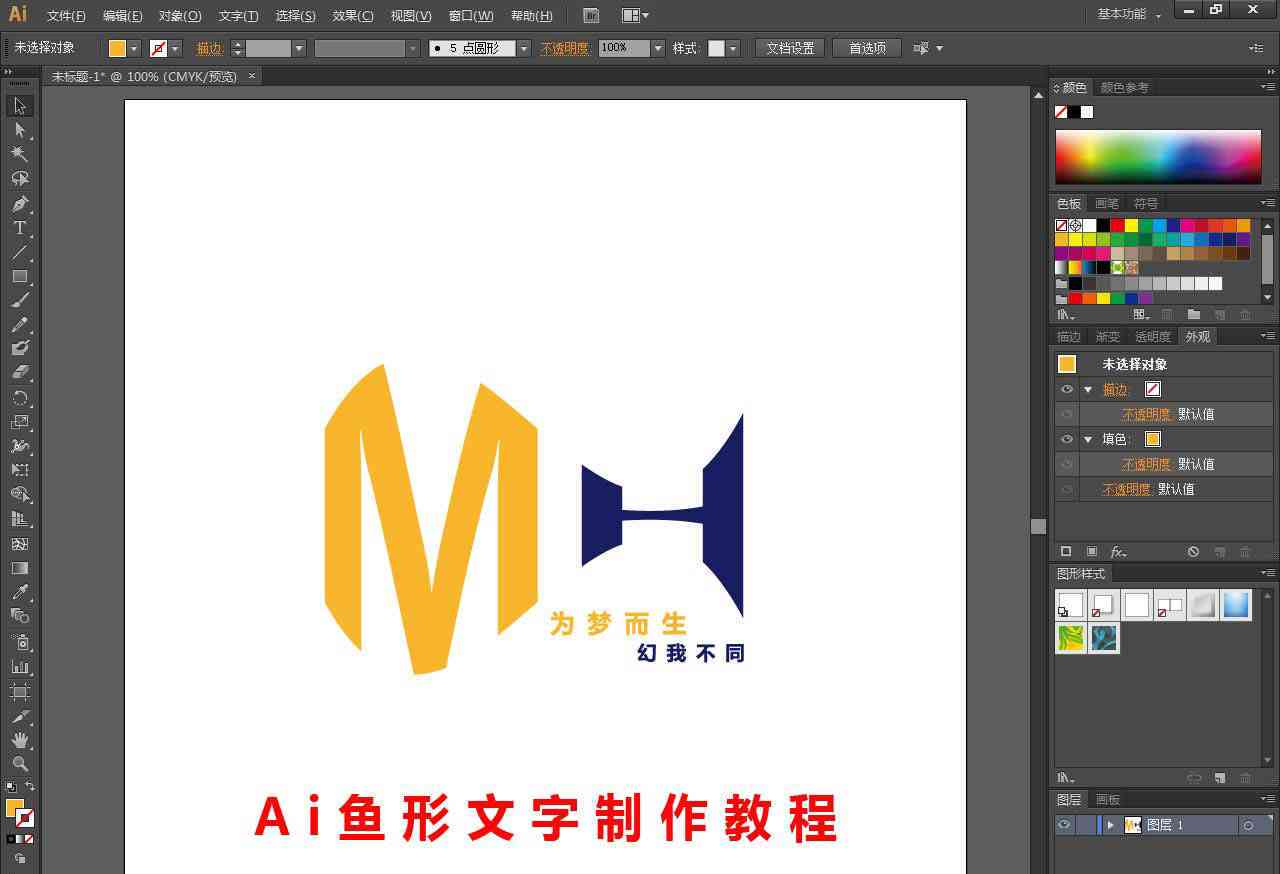Image resolution: width=1280 pixels, height=874 pixels.
Task: Click the 不透明度 link in control bar
Action: pos(565,48)
